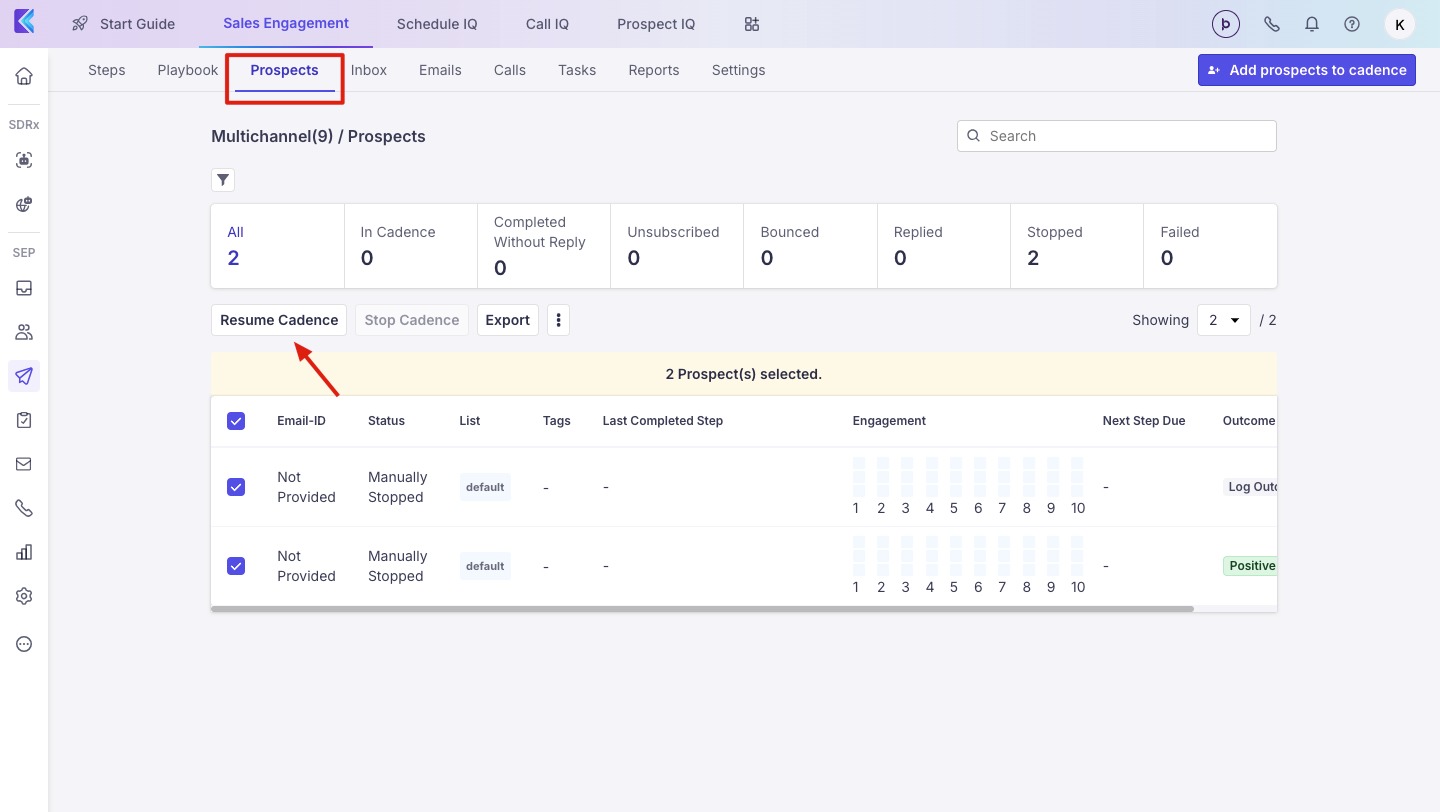1440x812 pixels.
Task: Open the Inbox tab
Action: point(369,70)
